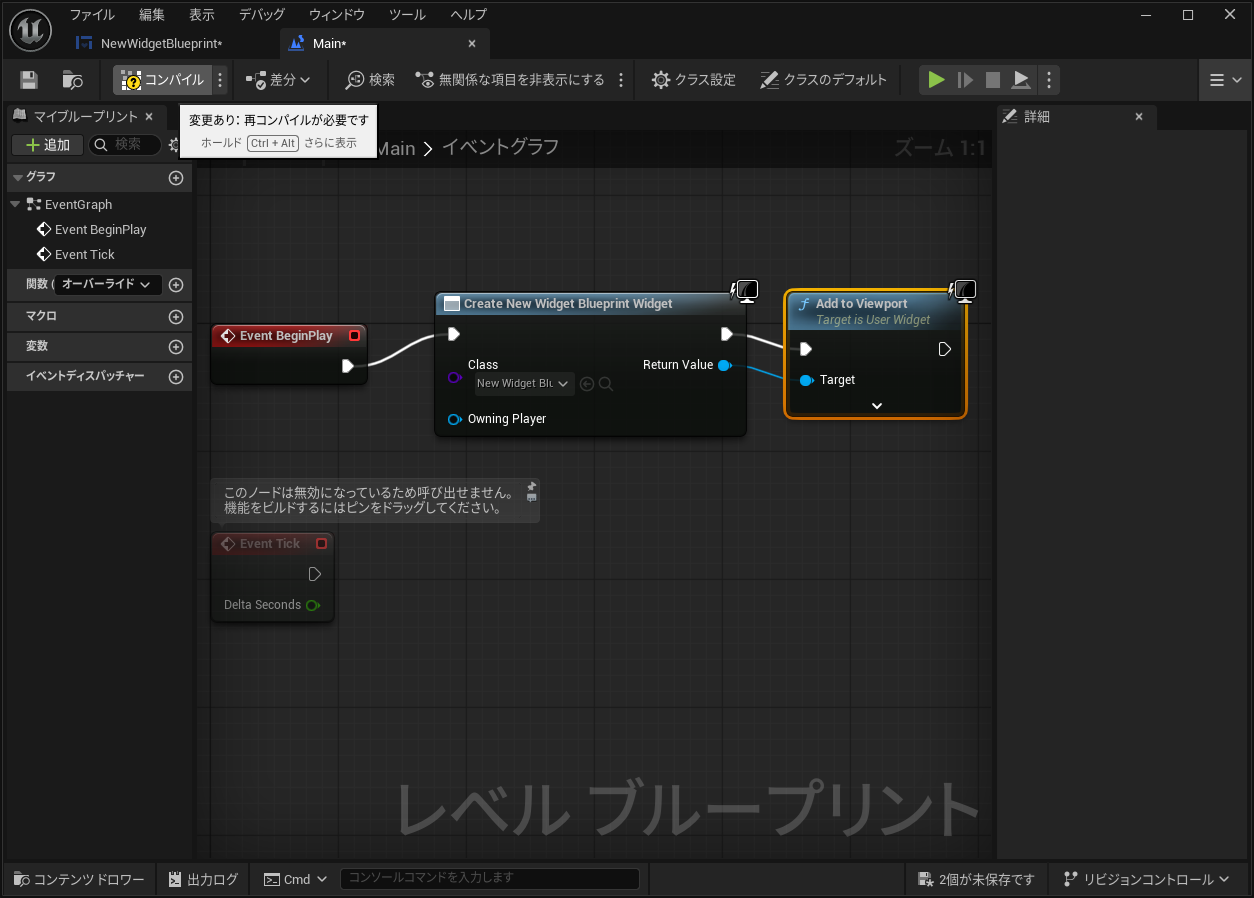Click browse-to-asset magnifier icon beside Class
1254x898 pixels.
point(606,383)
